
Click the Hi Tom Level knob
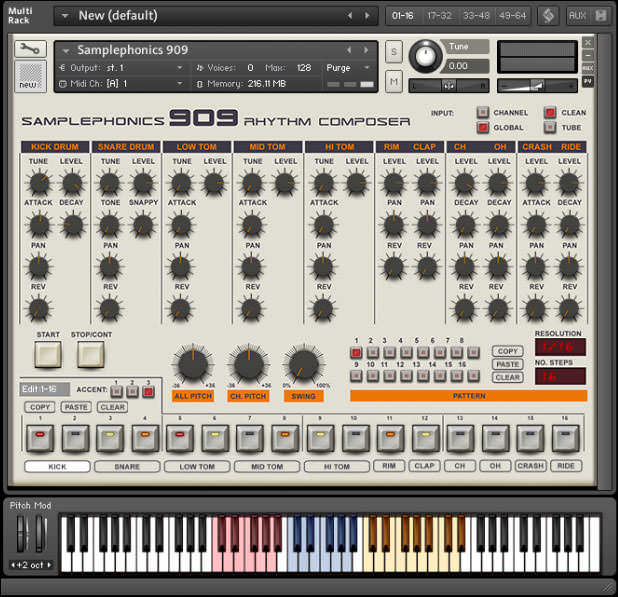click(x=356, y=183)
